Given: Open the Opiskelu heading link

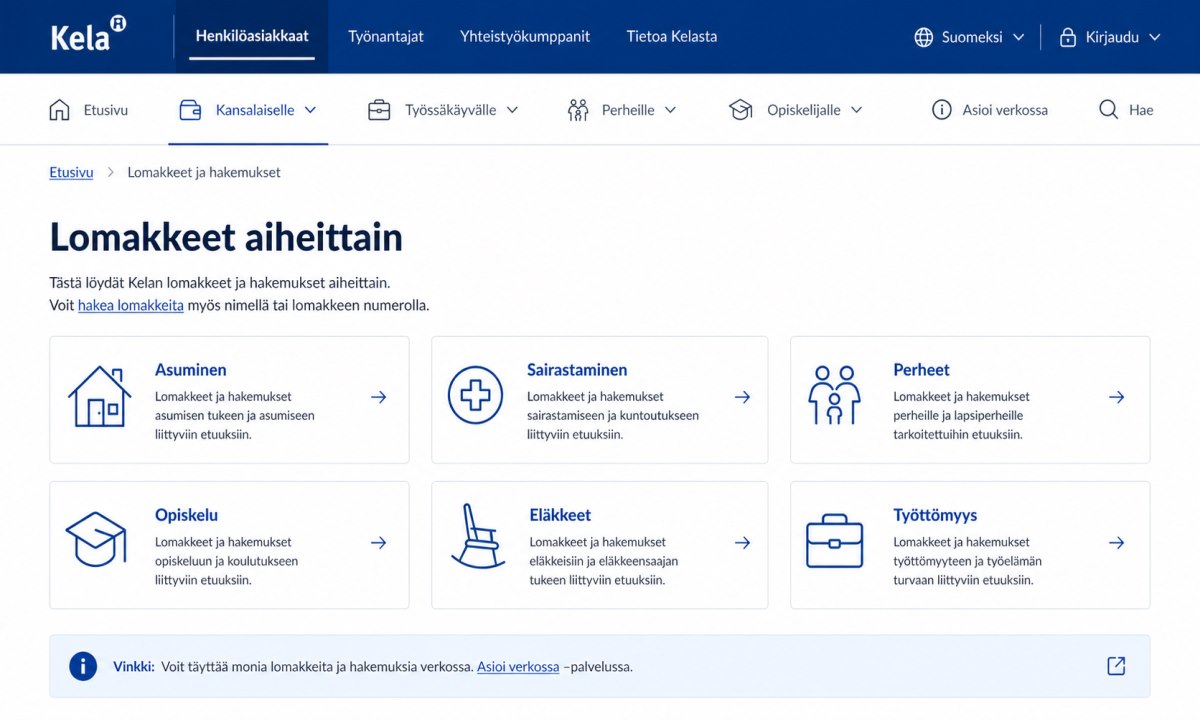Looking at the screenshot, I should tap(186, 515).
